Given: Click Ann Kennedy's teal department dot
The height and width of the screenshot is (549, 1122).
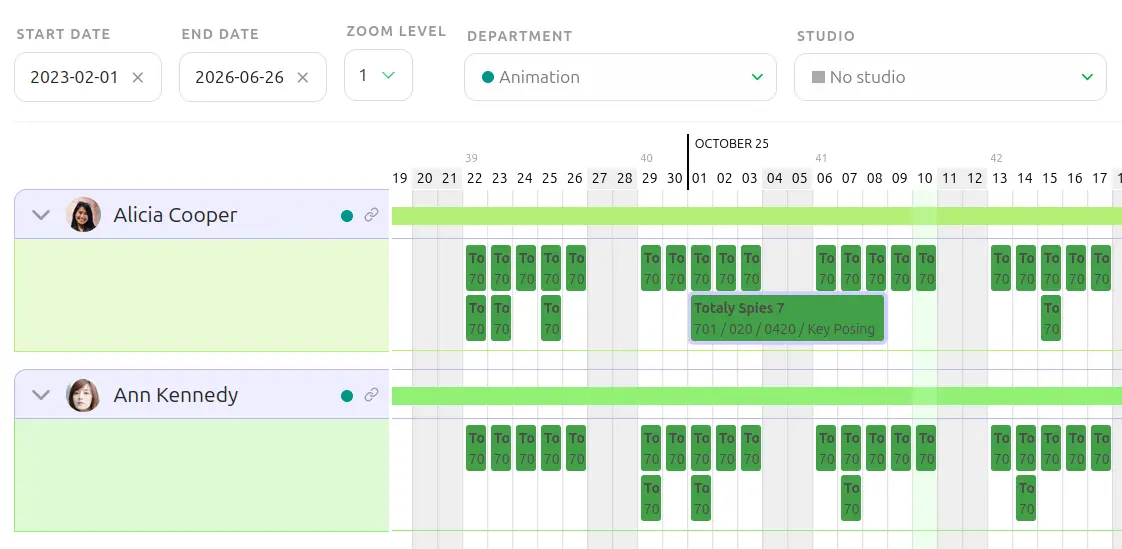Looking at the screenshot, I should pos(347,395).
